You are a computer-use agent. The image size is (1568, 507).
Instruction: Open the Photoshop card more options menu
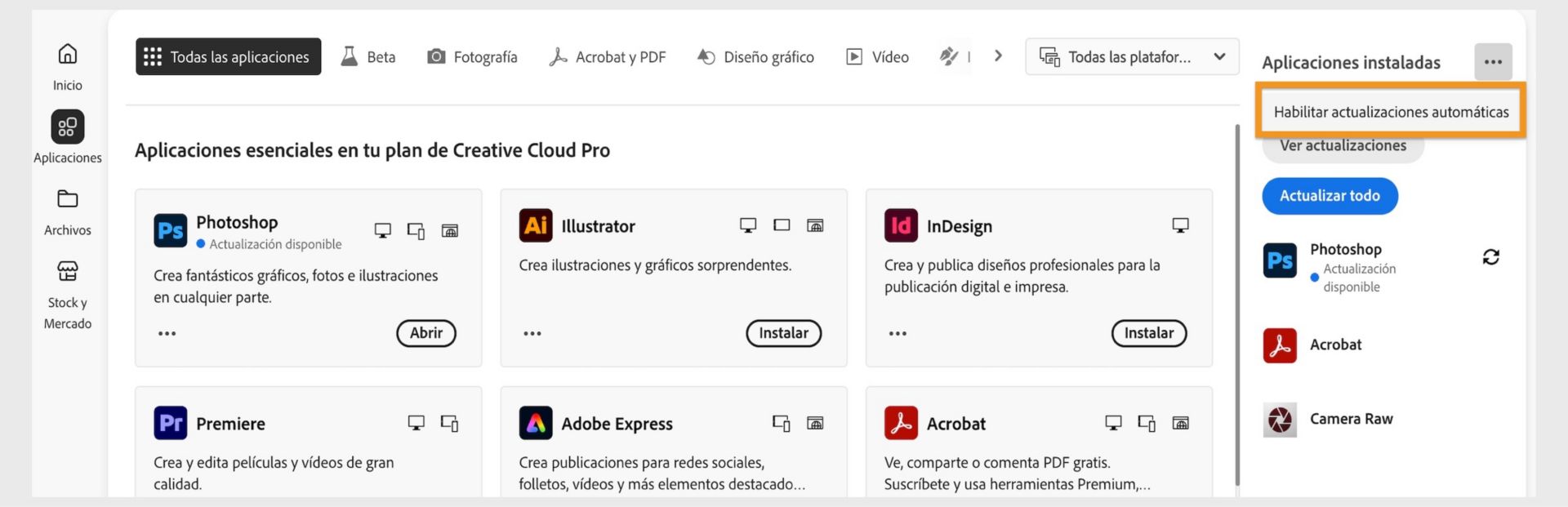click(167, 333)
